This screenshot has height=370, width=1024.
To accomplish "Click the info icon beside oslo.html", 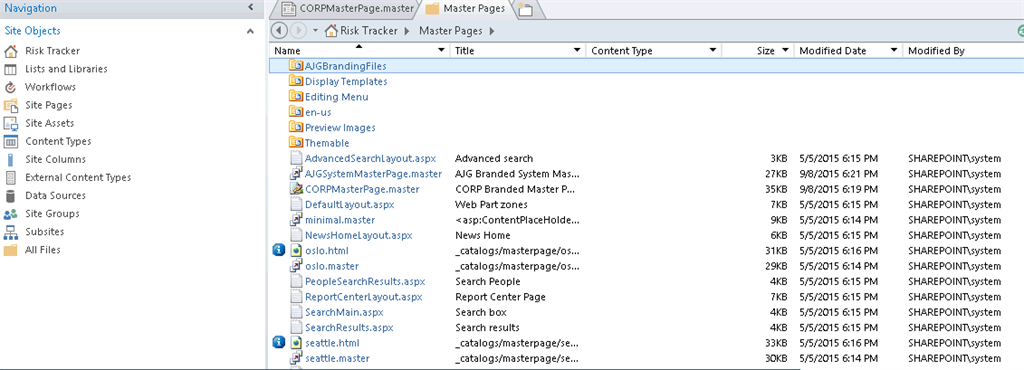I will 278,251.
